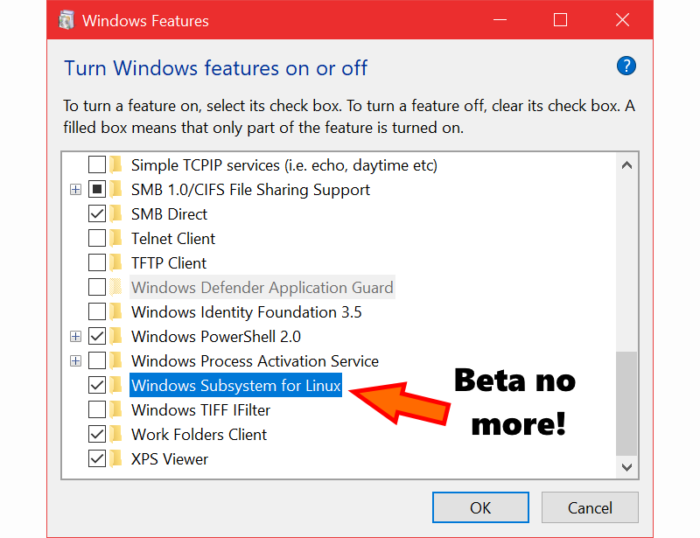This screenshot has width=700, height=538.
Task: Select Windows Process Activation Service label
Action: point(255,361)
